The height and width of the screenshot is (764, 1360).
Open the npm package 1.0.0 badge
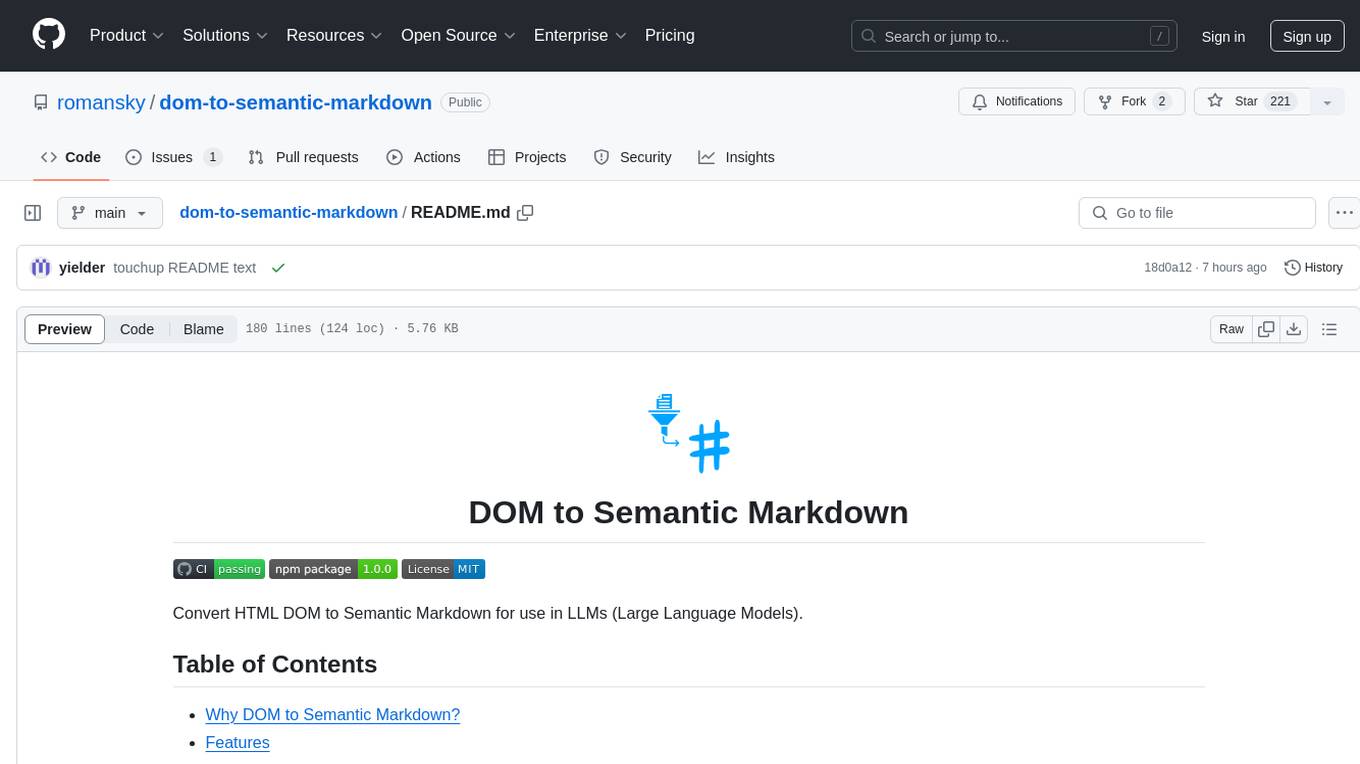pyautogui.click(x=333, y=569)
